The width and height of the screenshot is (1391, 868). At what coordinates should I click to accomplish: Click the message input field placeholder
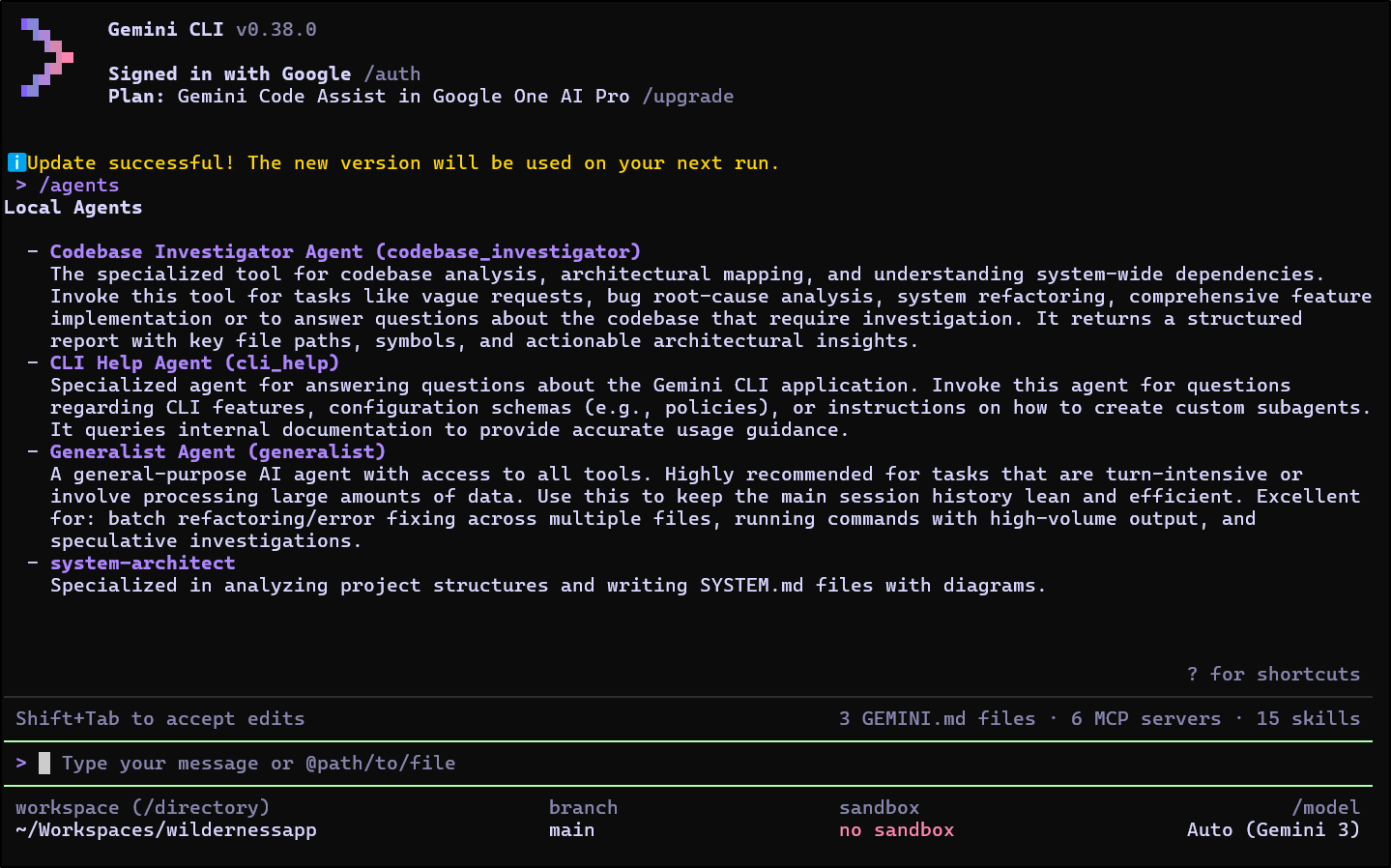[258, 763]
